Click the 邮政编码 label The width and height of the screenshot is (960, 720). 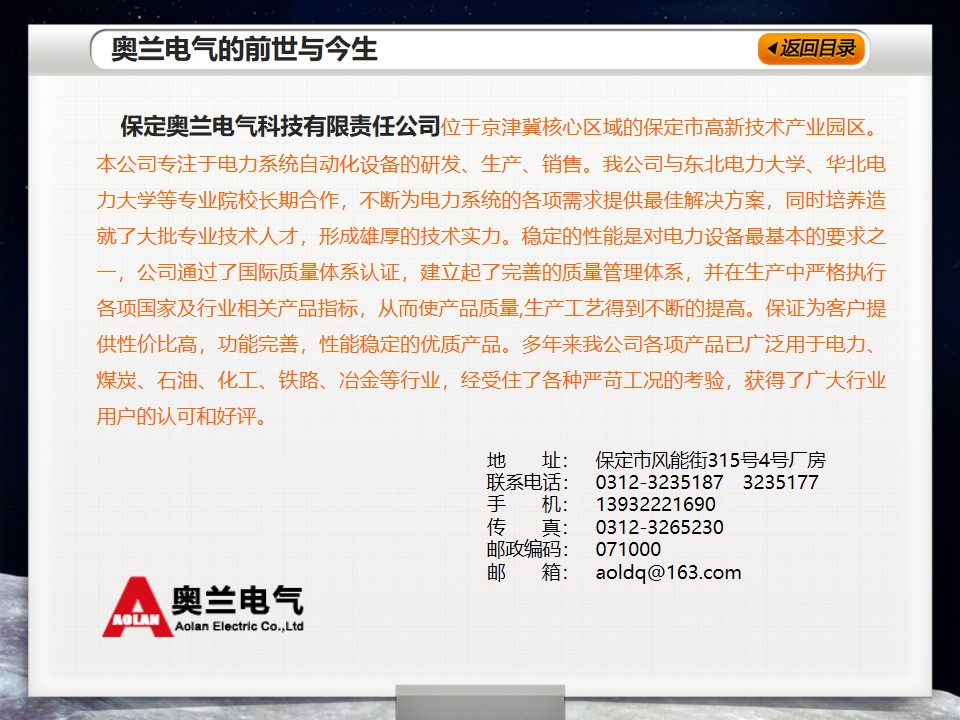527,549
